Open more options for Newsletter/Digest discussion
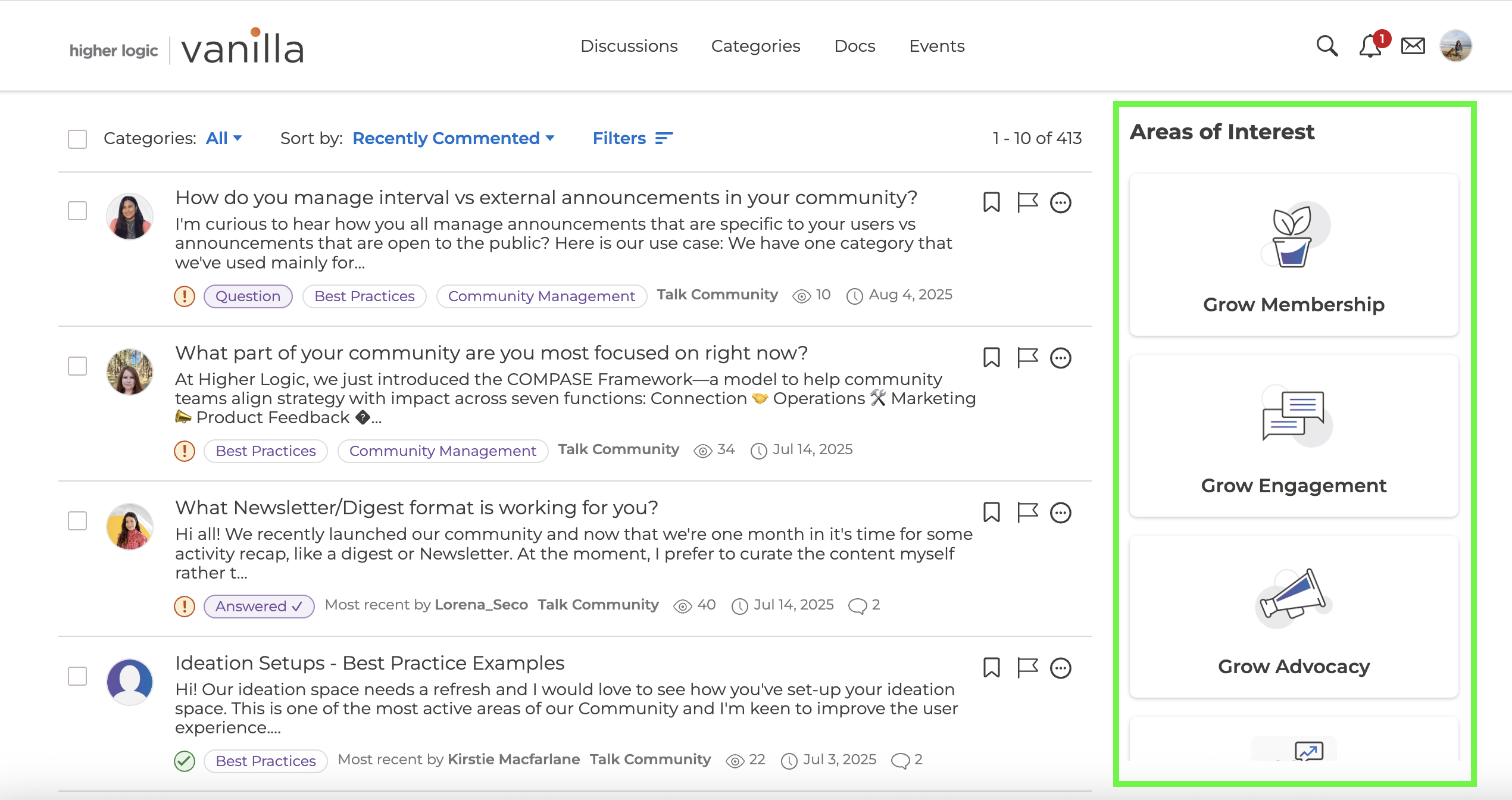Image resolution: width=1512 pixels, height=800 pixels. (x=1061, y=512)
